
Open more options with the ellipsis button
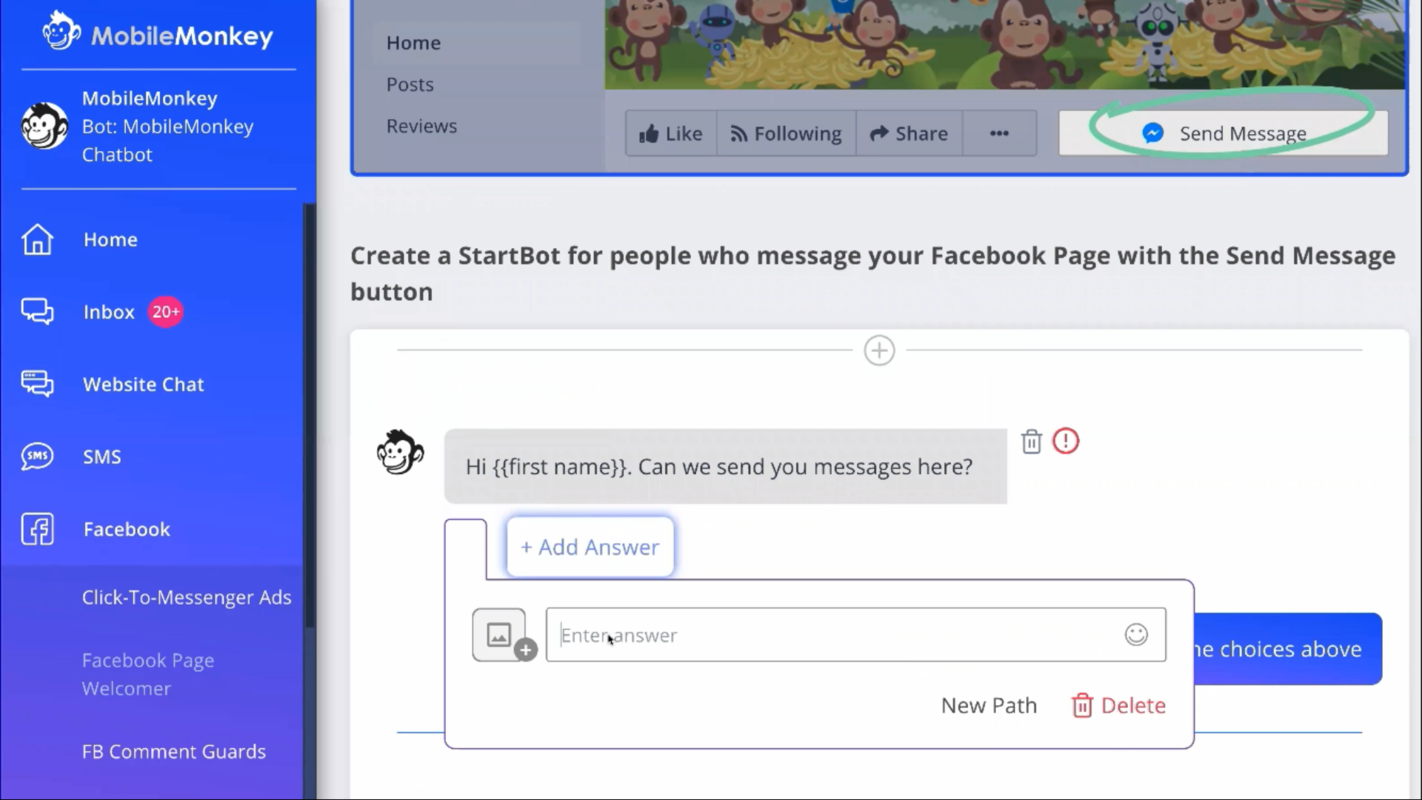[x=999, y=132]
